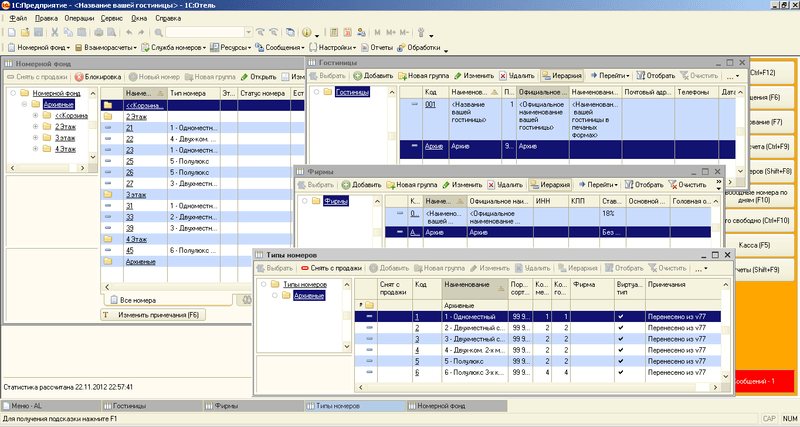Open the Взаиморасчеты dropdown menu
Screen dimensions: 800x427
pos(106,47)
